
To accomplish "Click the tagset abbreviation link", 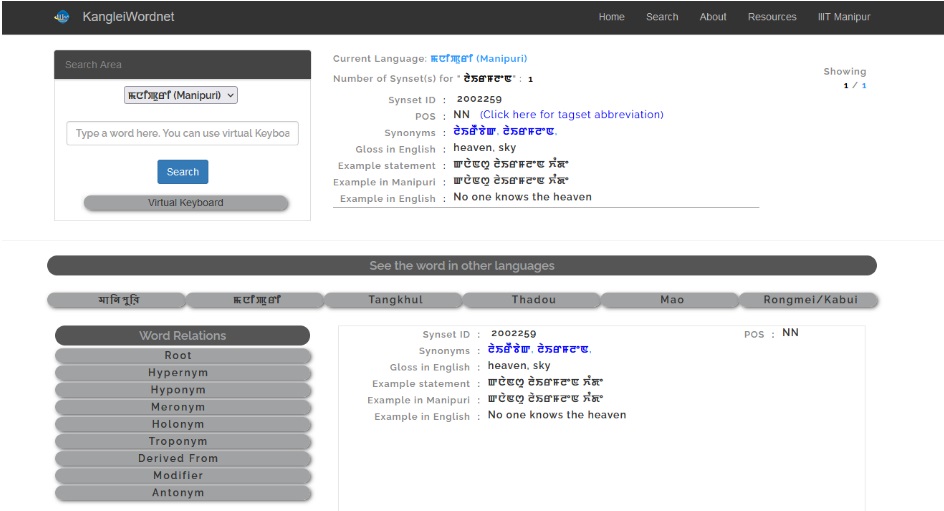I will coord(571,115).
